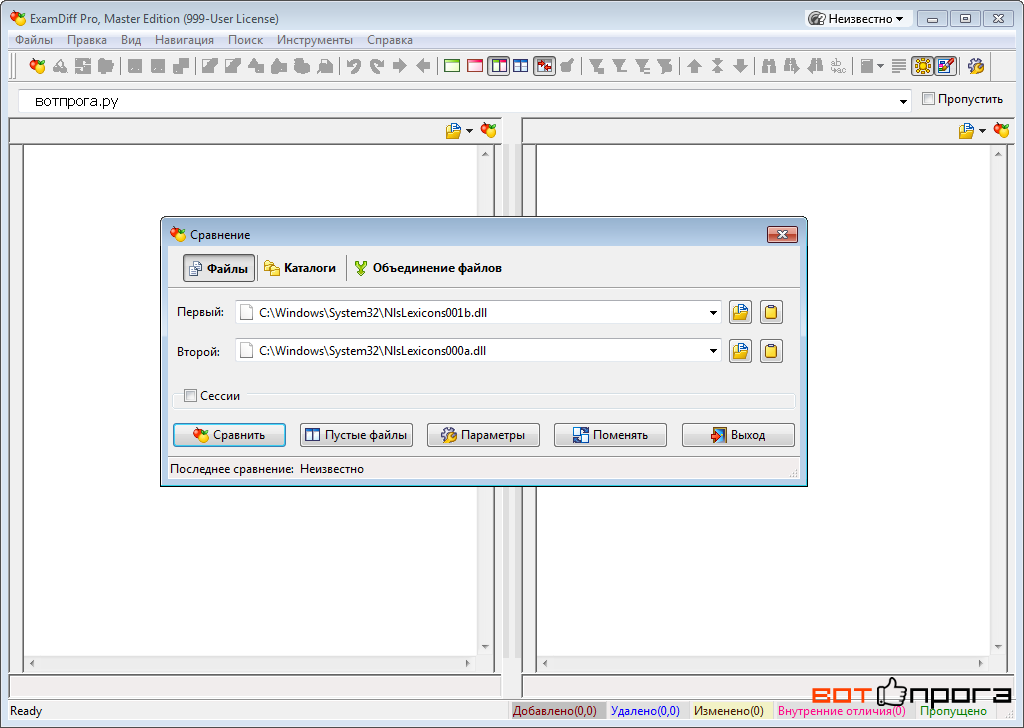
Task: Toggle the red-arrows synchronize panes icon
Action: click(x=544, y=66)
